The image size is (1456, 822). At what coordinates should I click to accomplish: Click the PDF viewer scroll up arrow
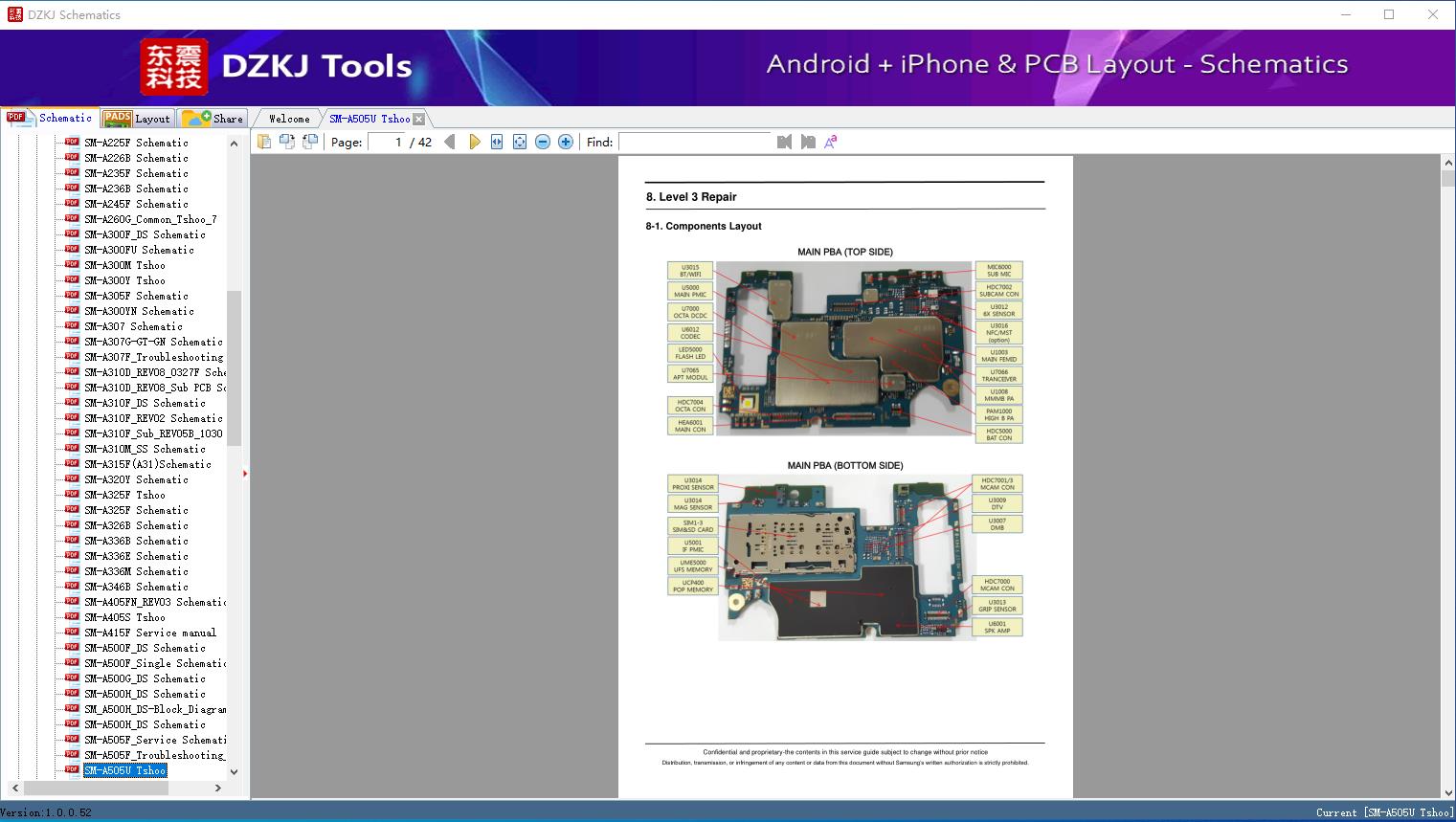click(1448, 164)
